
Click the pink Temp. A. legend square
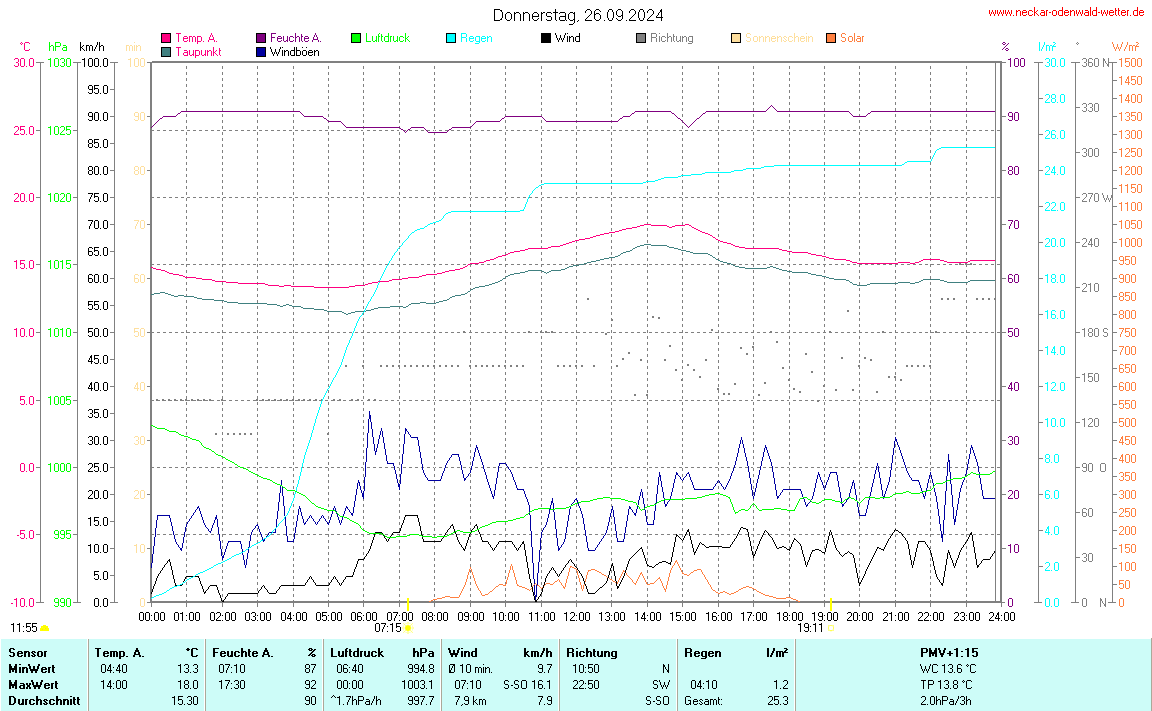[x=166, y=38]
